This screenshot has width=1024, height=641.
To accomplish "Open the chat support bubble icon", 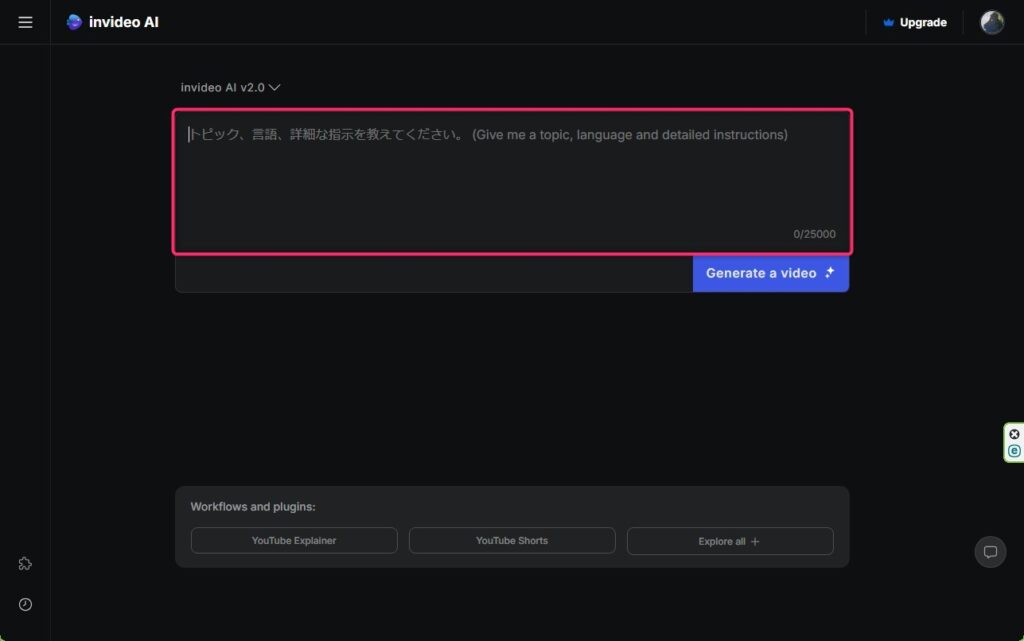I will (990, 552).
